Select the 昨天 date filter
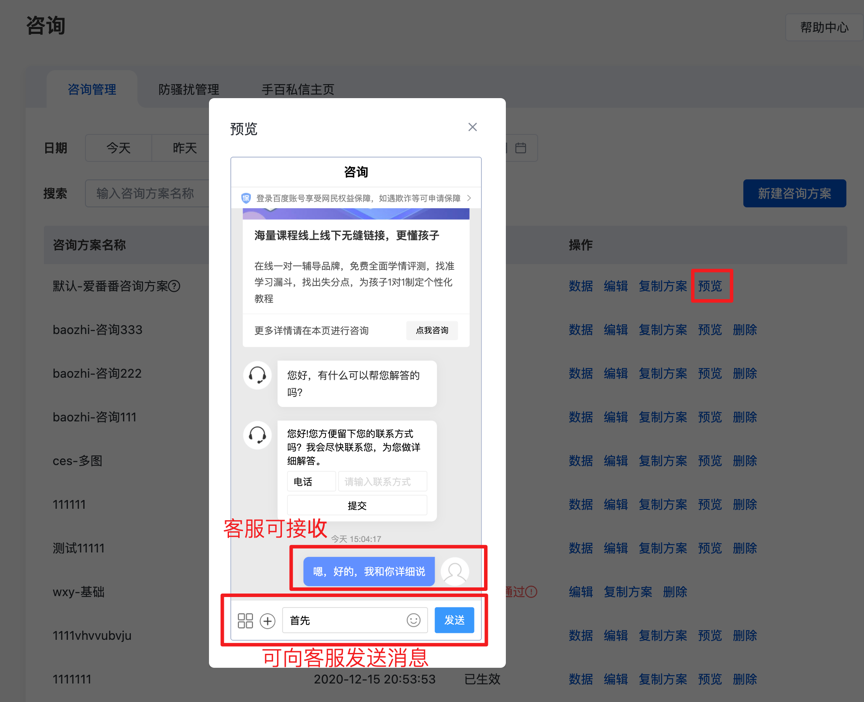The image size is (864, 702). click(184, 148)
